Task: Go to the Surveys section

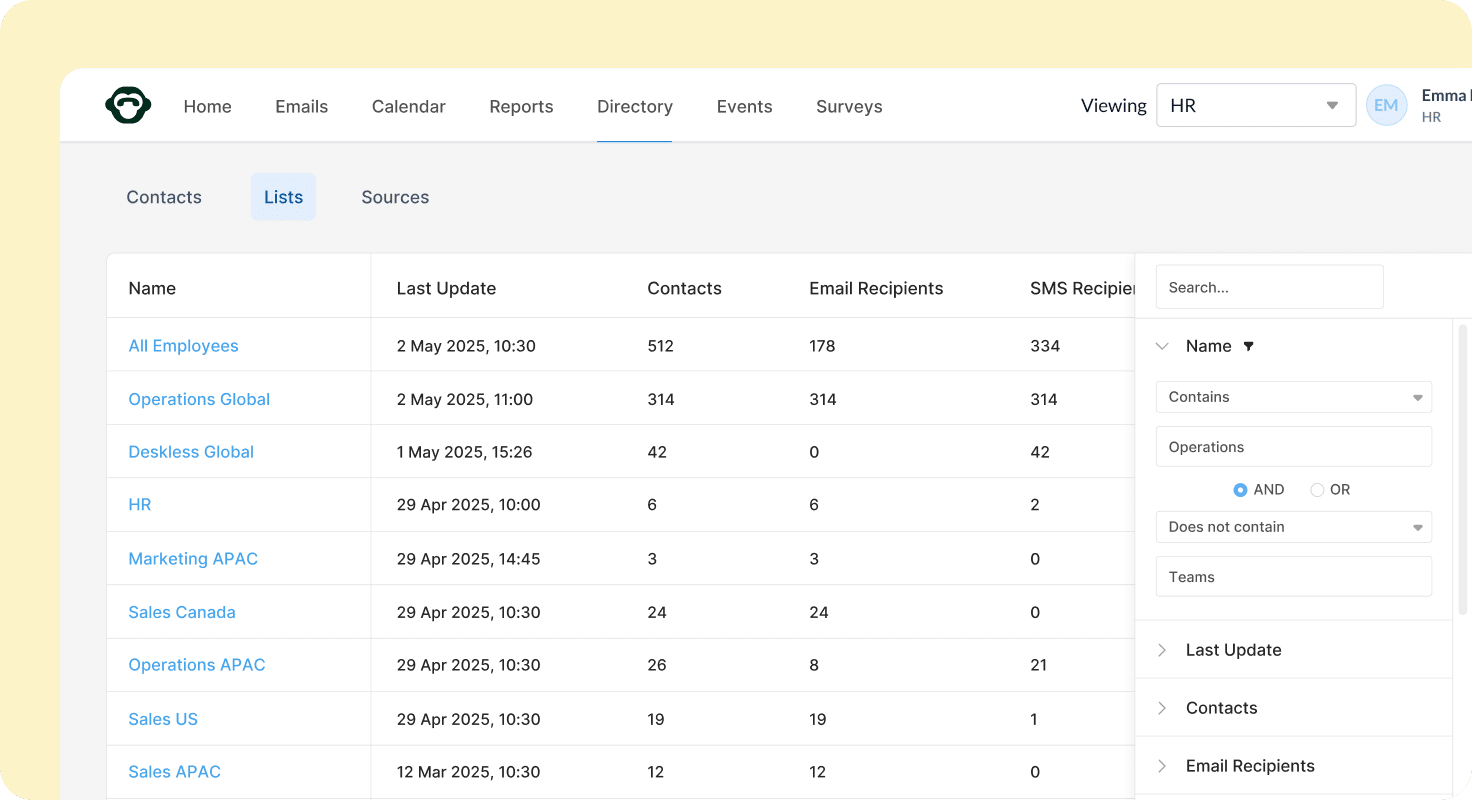Action: 848,106
